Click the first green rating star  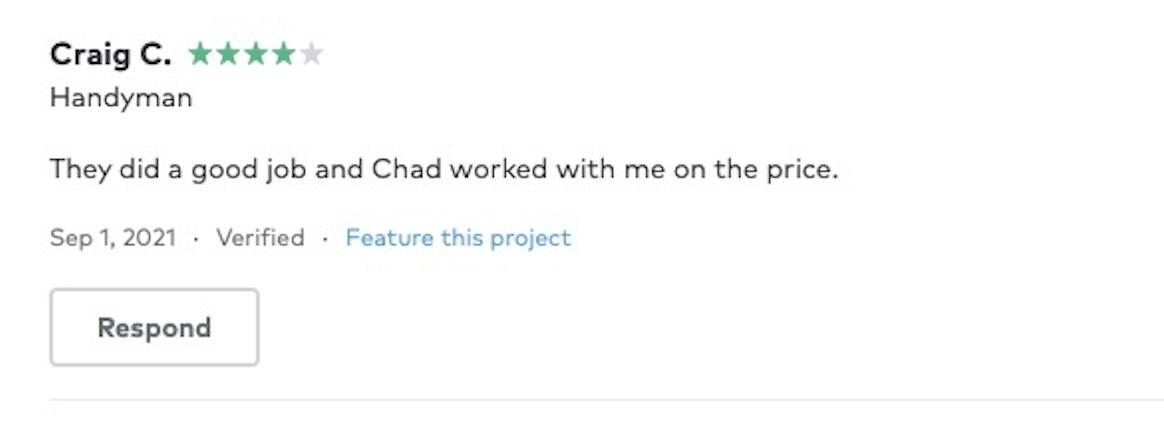pos(200,54)
